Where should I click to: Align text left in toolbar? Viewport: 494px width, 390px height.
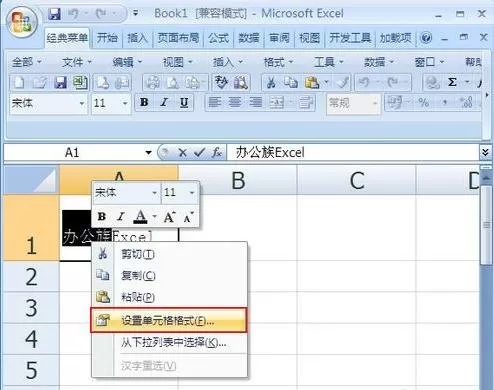click(x=214, y=103)
